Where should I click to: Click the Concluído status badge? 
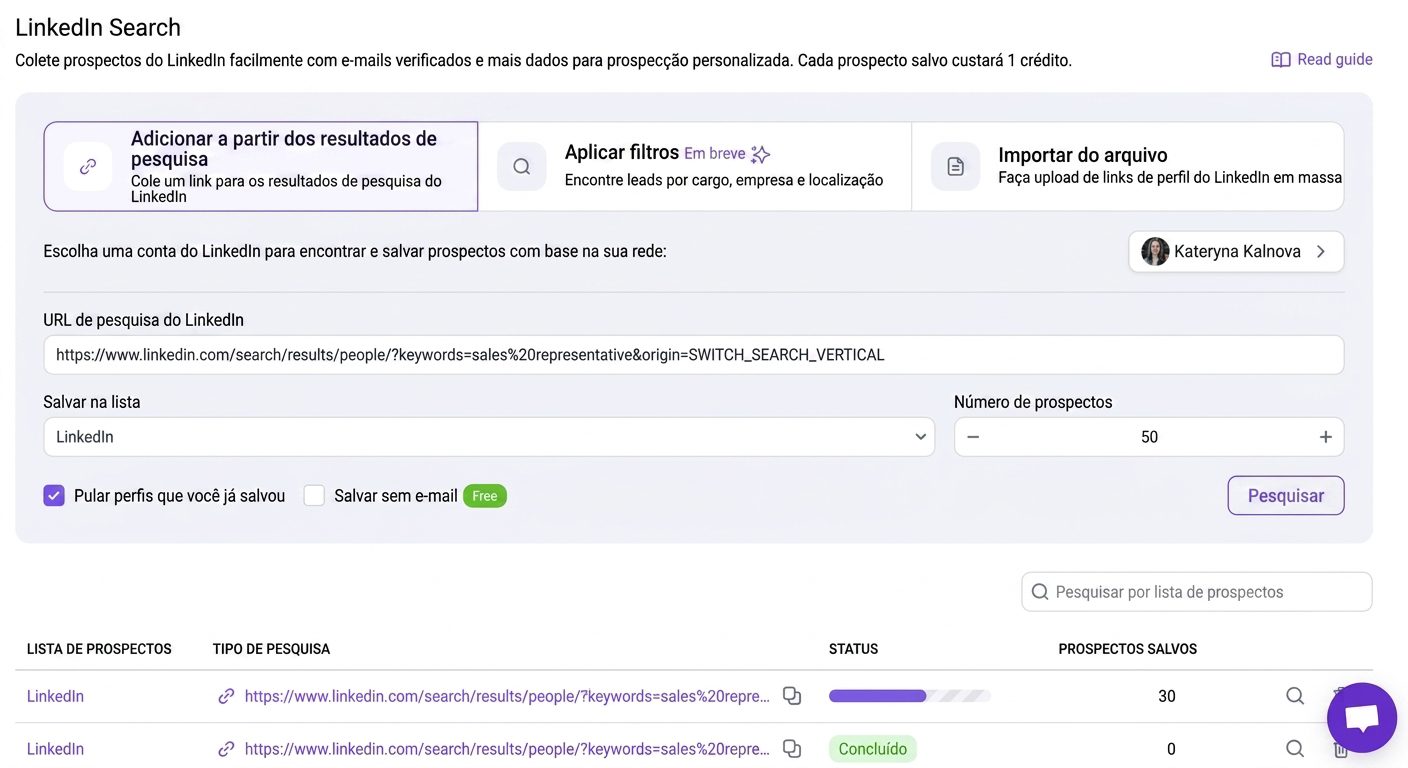(x=873, y=749)
